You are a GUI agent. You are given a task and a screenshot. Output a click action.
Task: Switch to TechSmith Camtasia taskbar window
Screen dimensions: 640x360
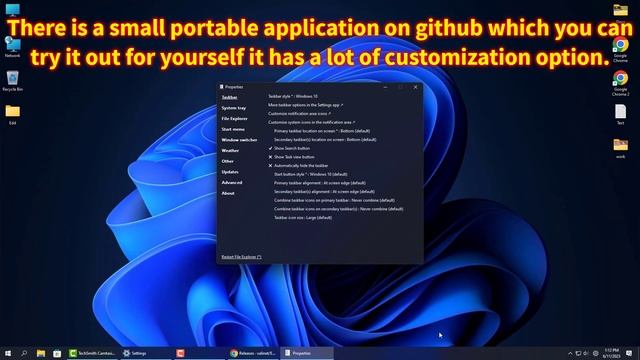click(x=92, y=353)
